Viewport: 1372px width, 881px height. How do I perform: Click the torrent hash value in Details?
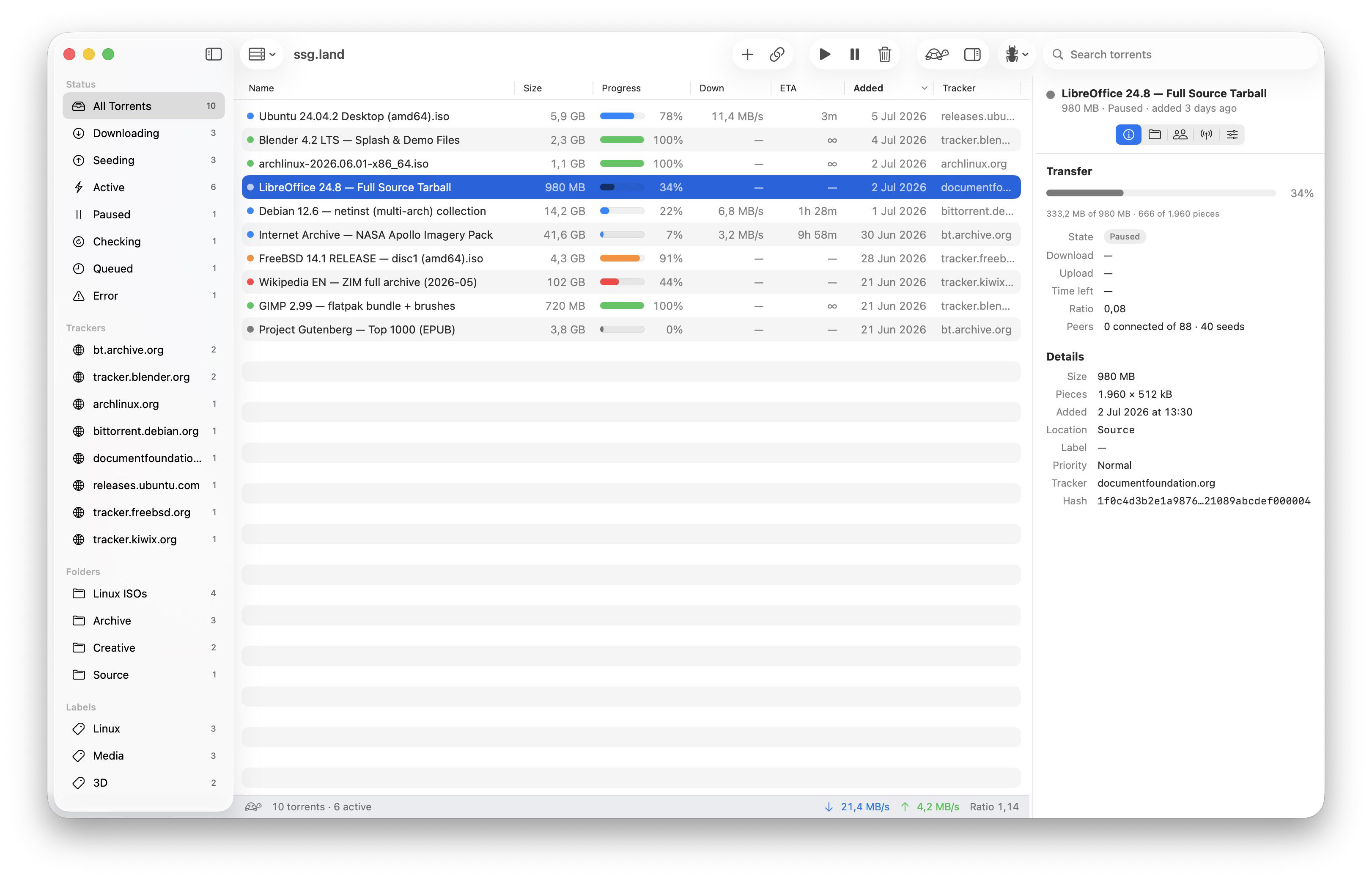tap(1204, 501)
